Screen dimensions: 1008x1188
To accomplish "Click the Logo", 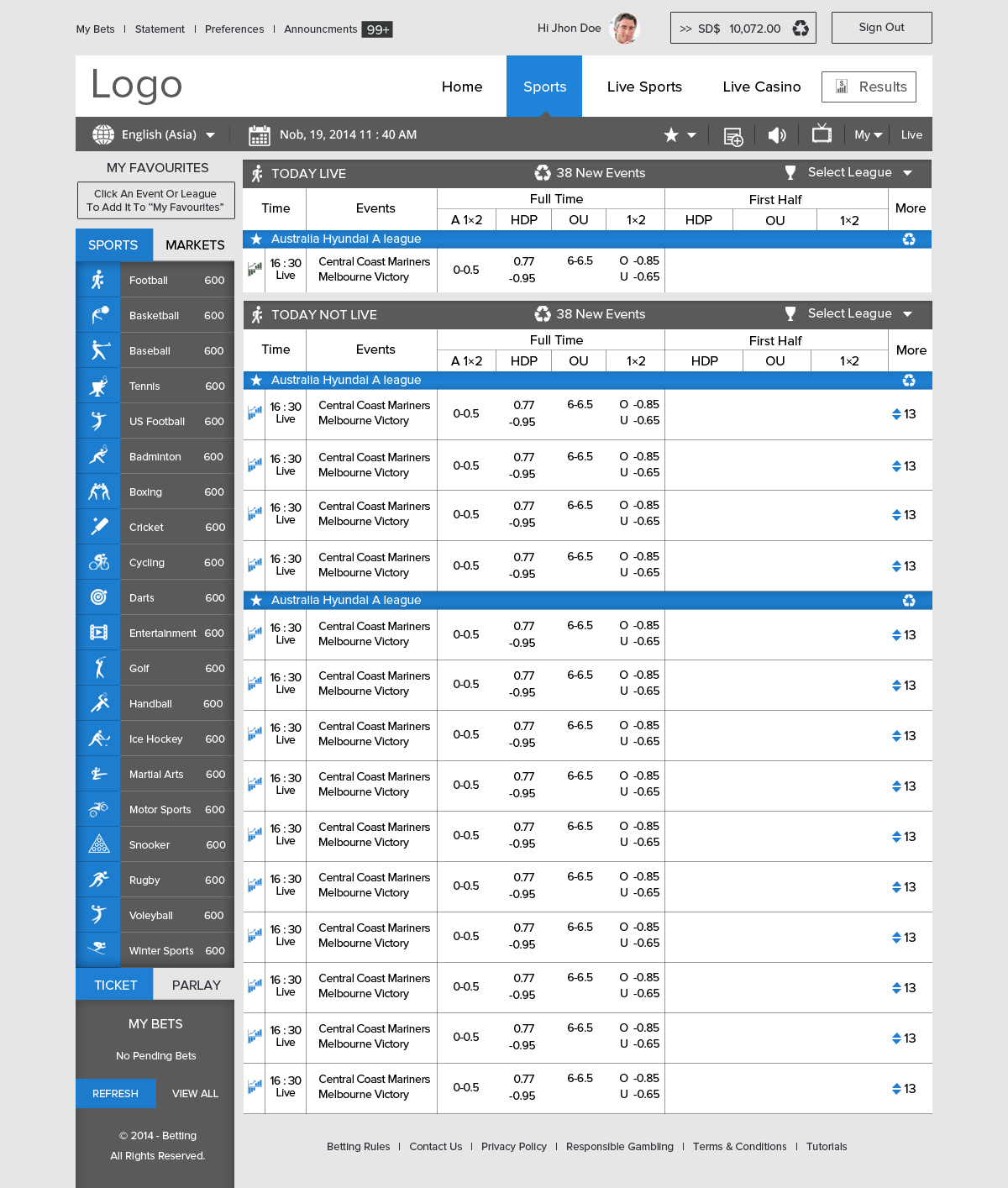I will tap(136, 85).
